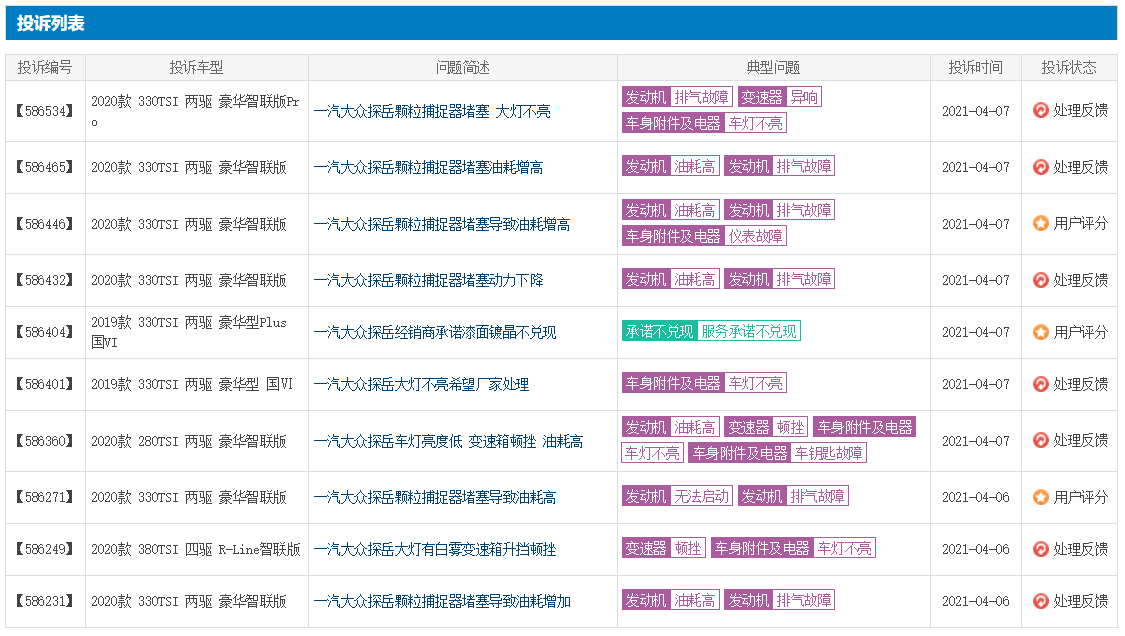Open complaint 一汽大众探岳大灯有白雾变速箱升挡顿挫
This screenshot has width=1125, height=636.
(x=435, y=549)
